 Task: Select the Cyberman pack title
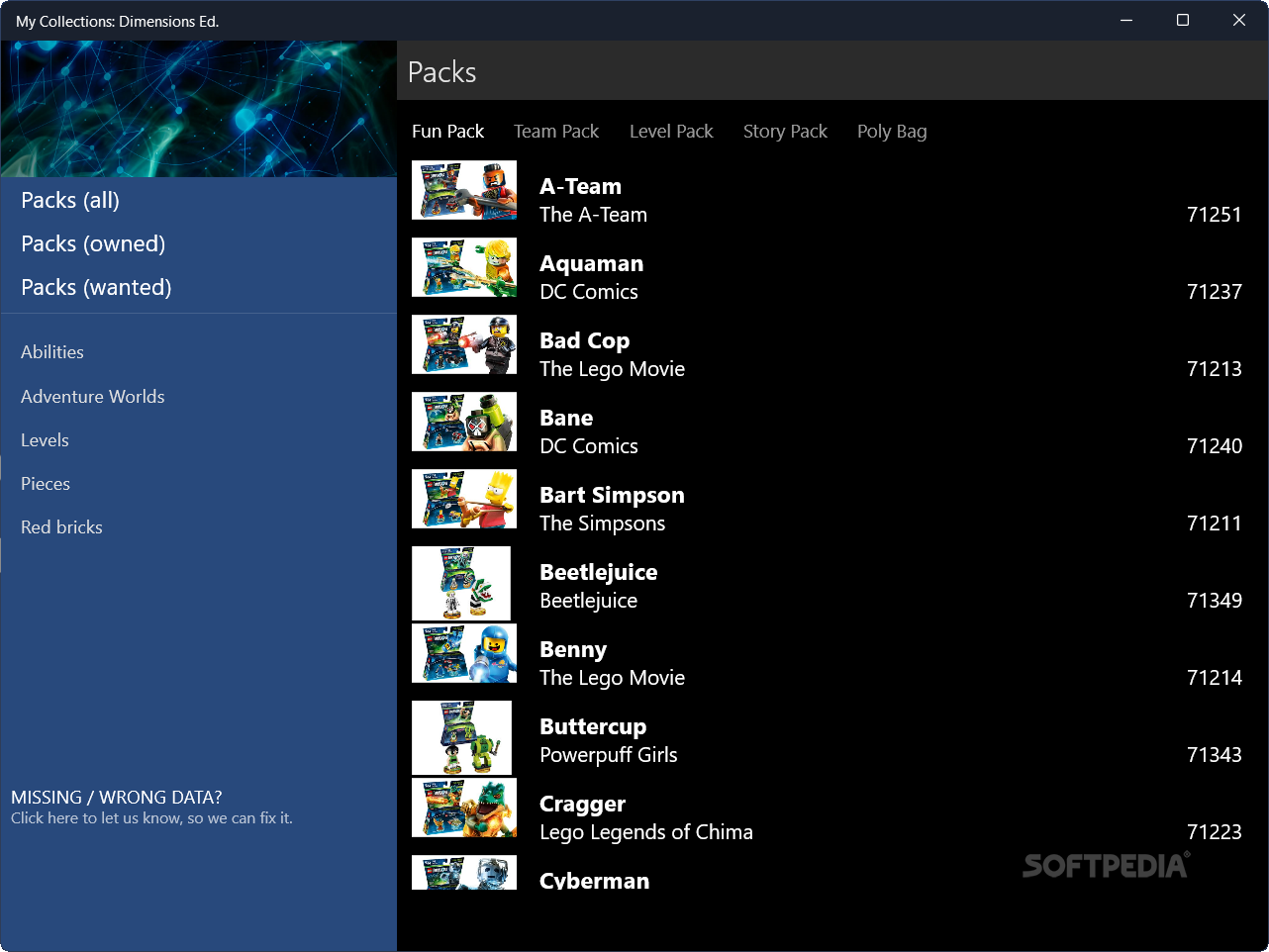[x=594, y=880]
